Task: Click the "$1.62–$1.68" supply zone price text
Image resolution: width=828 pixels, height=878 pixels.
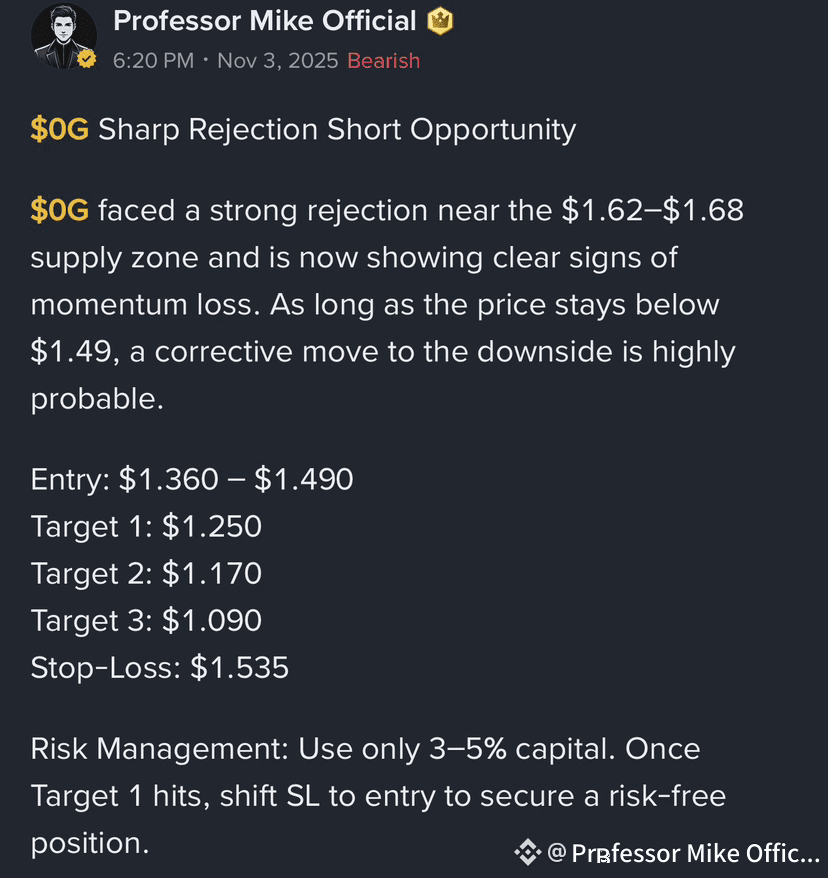Action: pos(652,211)
